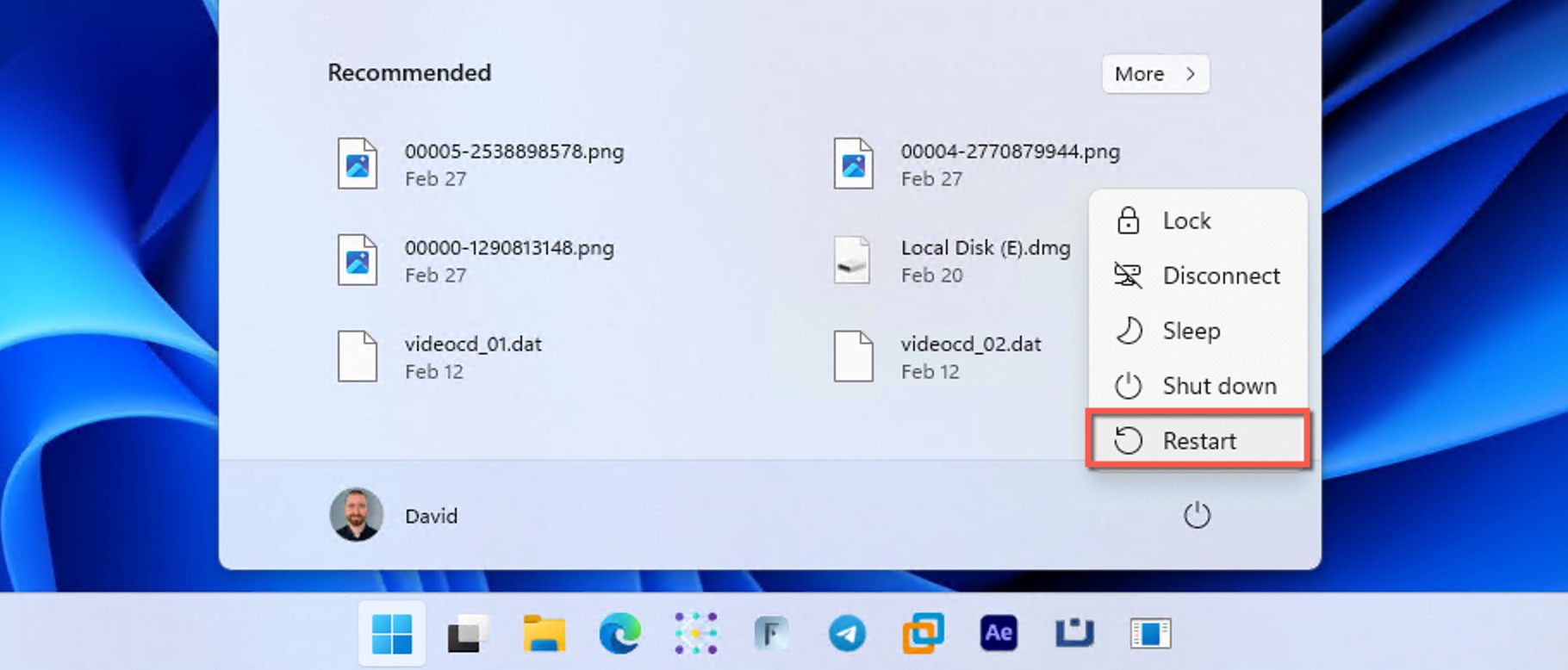
Task: Open the file name videocd_01.dat
Action: click(x=473, y=344)
